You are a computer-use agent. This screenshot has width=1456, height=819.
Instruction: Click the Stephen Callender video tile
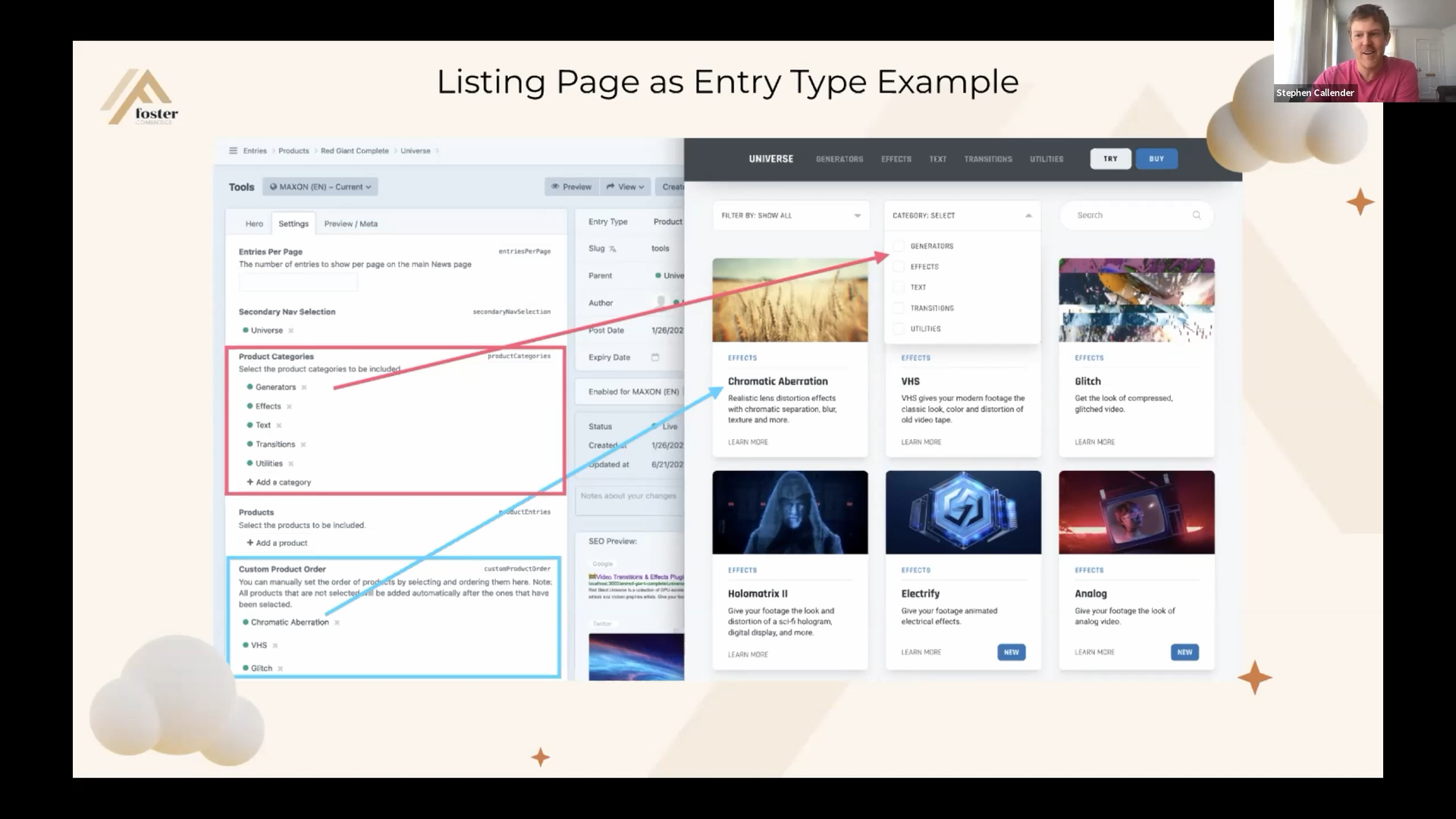1365,51
